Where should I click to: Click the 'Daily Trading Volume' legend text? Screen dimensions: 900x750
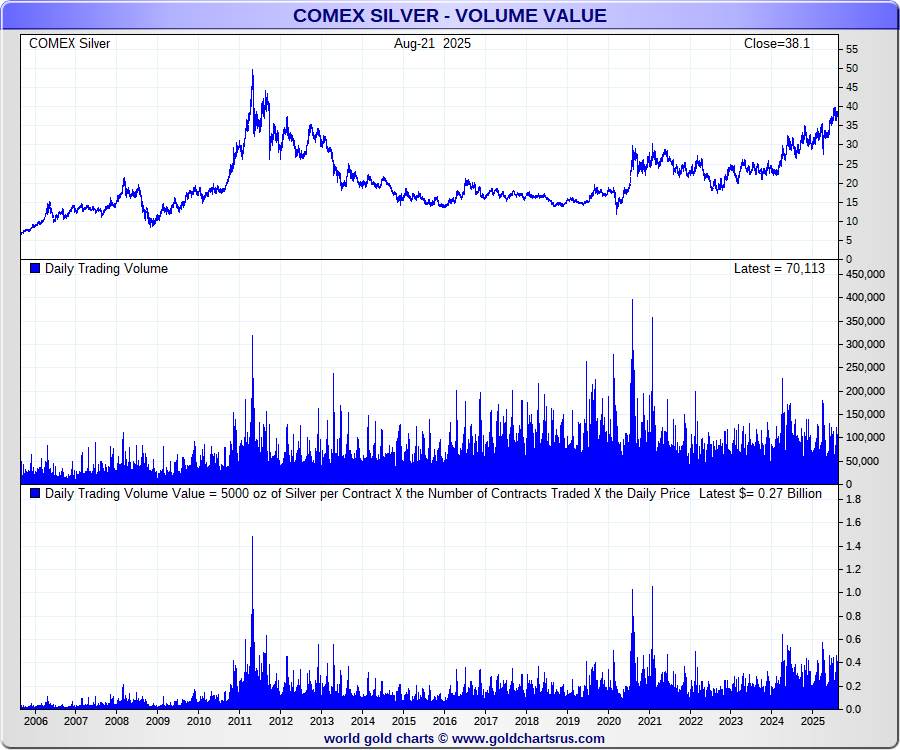106,269
